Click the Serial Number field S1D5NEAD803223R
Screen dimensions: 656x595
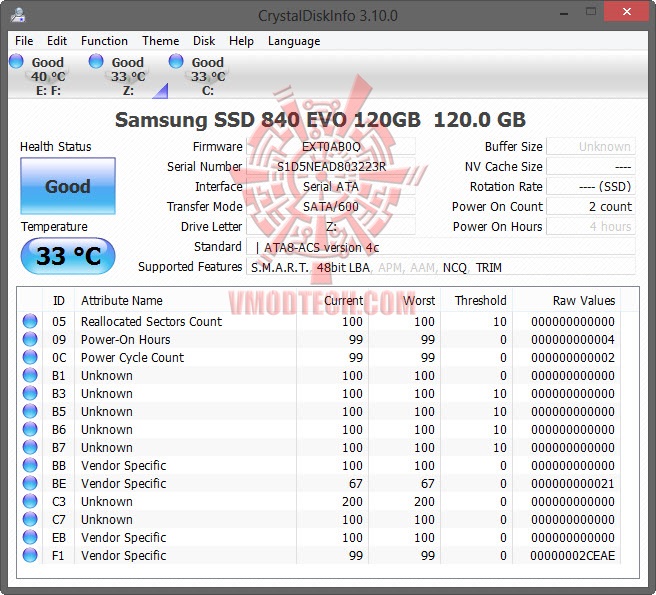pos(331,167)
